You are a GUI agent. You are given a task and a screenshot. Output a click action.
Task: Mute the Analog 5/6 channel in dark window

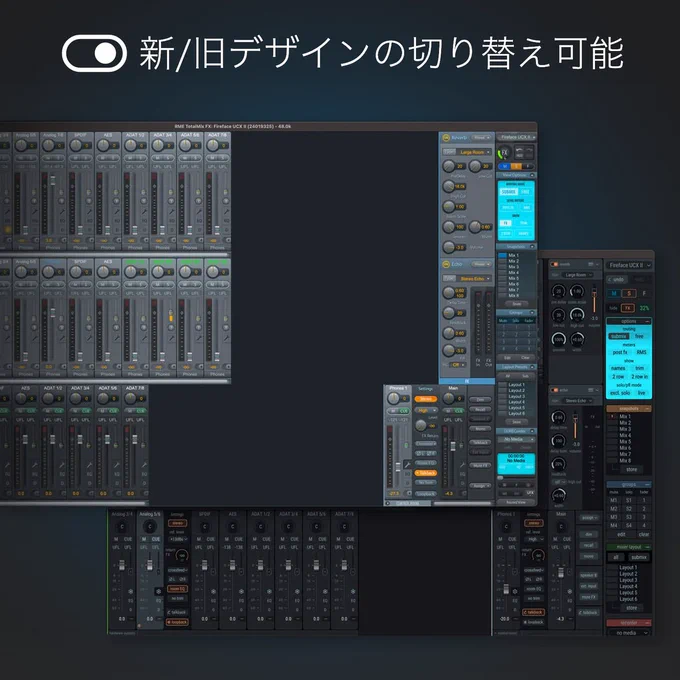pos(144,539)
